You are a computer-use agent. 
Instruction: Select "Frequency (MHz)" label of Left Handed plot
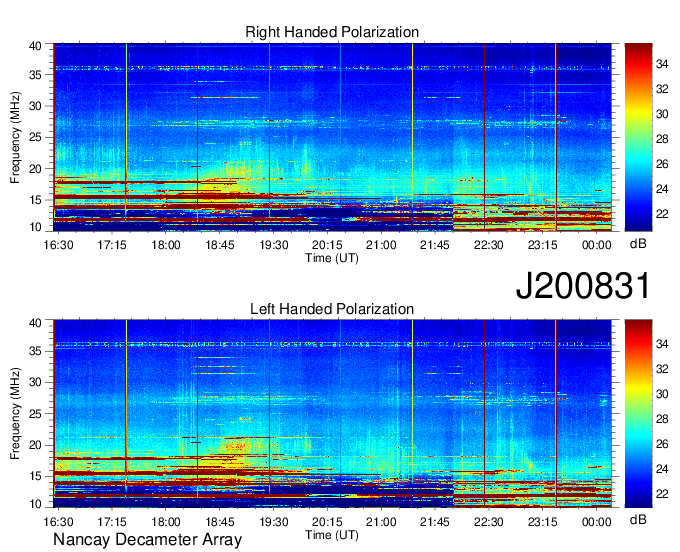click(15, 414)
